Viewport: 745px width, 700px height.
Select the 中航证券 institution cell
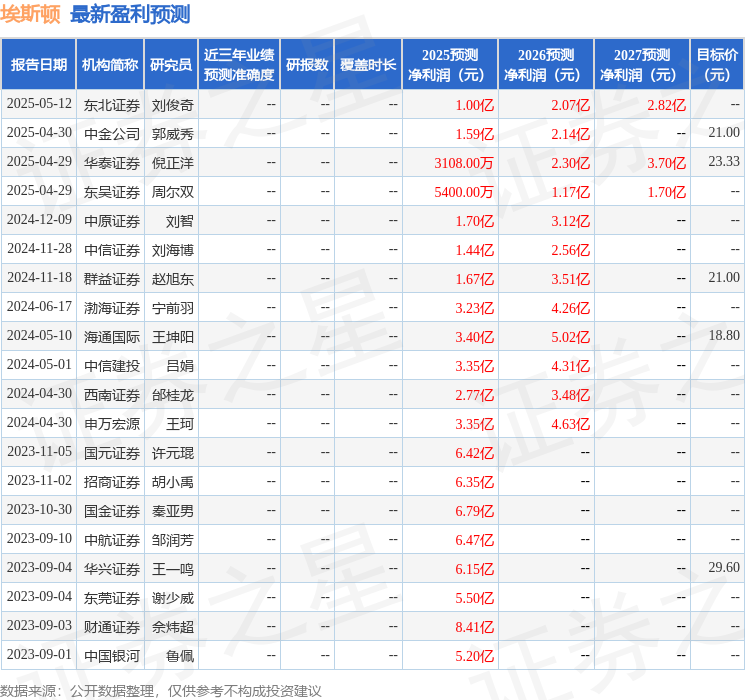(x=112, y=540)
